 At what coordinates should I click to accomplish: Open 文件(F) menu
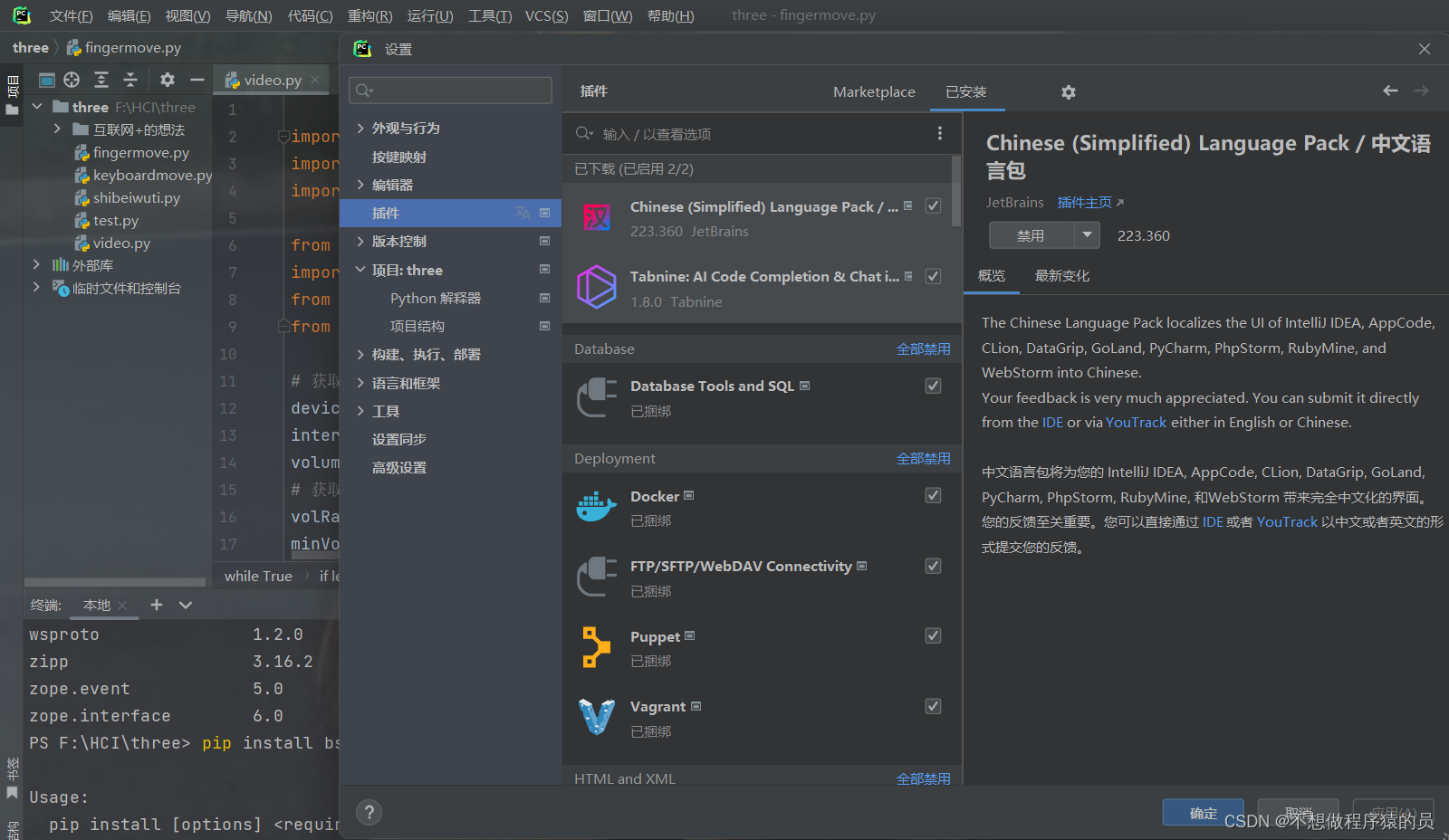pos(71,15)
